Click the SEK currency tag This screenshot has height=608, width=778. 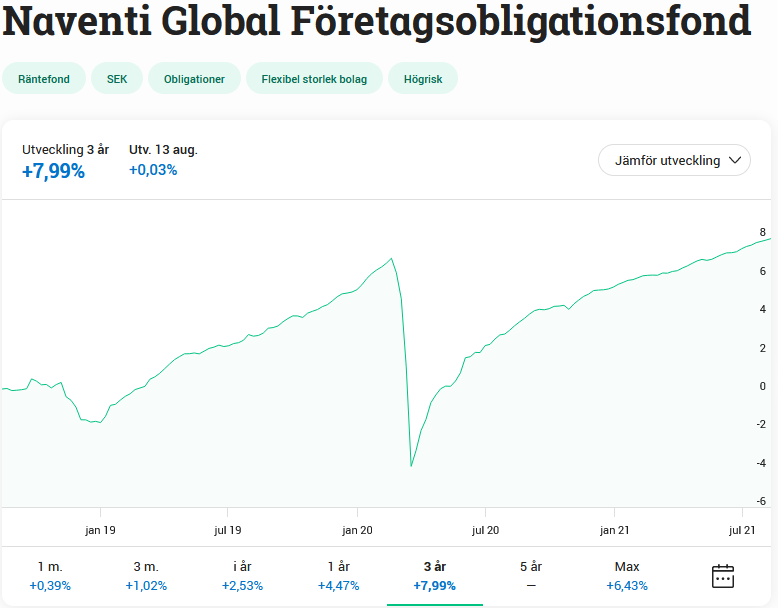click(x=117, y=79)
